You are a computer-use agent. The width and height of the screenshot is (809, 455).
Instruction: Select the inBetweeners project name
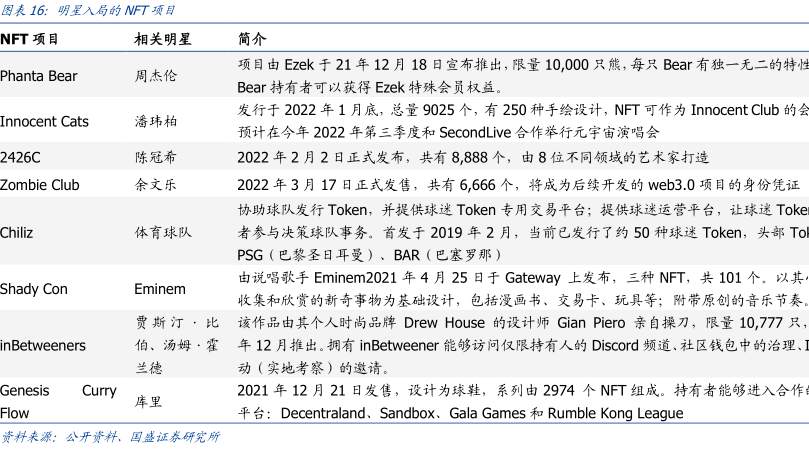point(43,345)
